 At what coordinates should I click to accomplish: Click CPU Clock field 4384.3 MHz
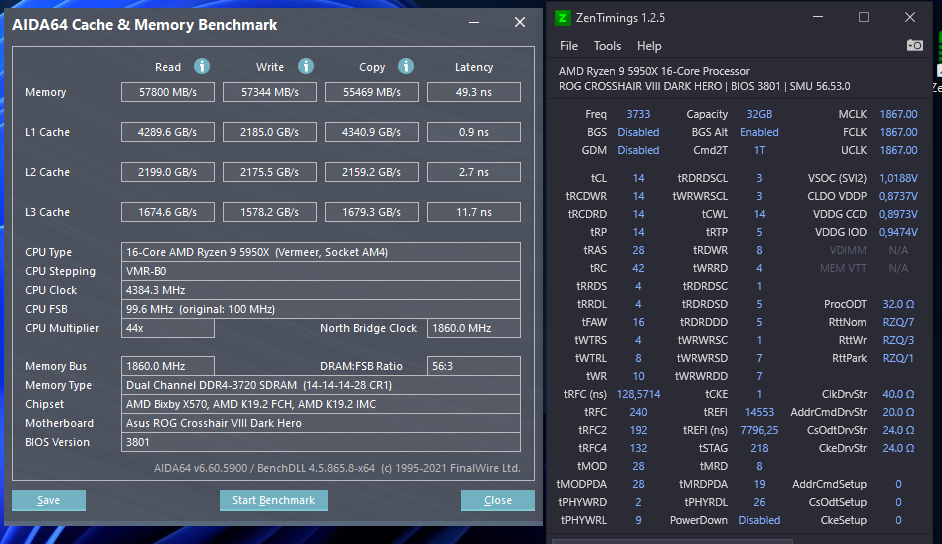[x=321, y=290]
